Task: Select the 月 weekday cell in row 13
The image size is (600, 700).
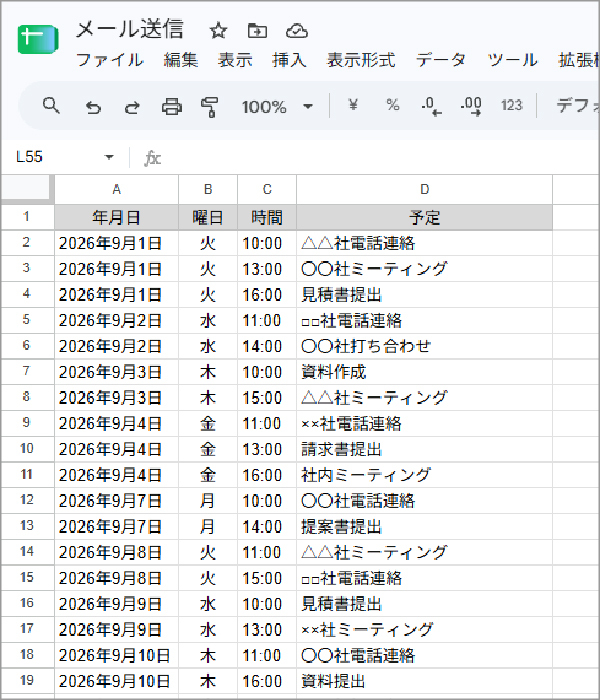Action: pos(208,526)
